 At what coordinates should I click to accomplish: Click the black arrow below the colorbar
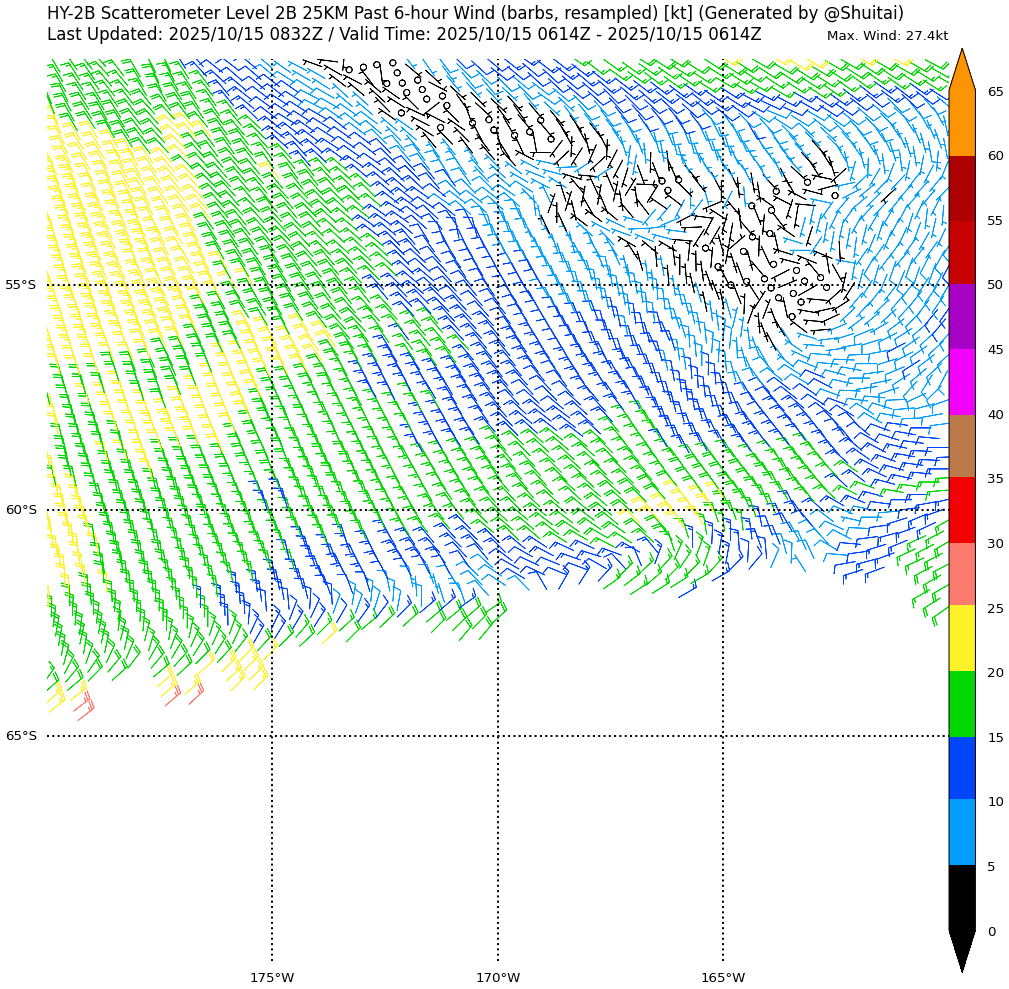pos(961,950)
